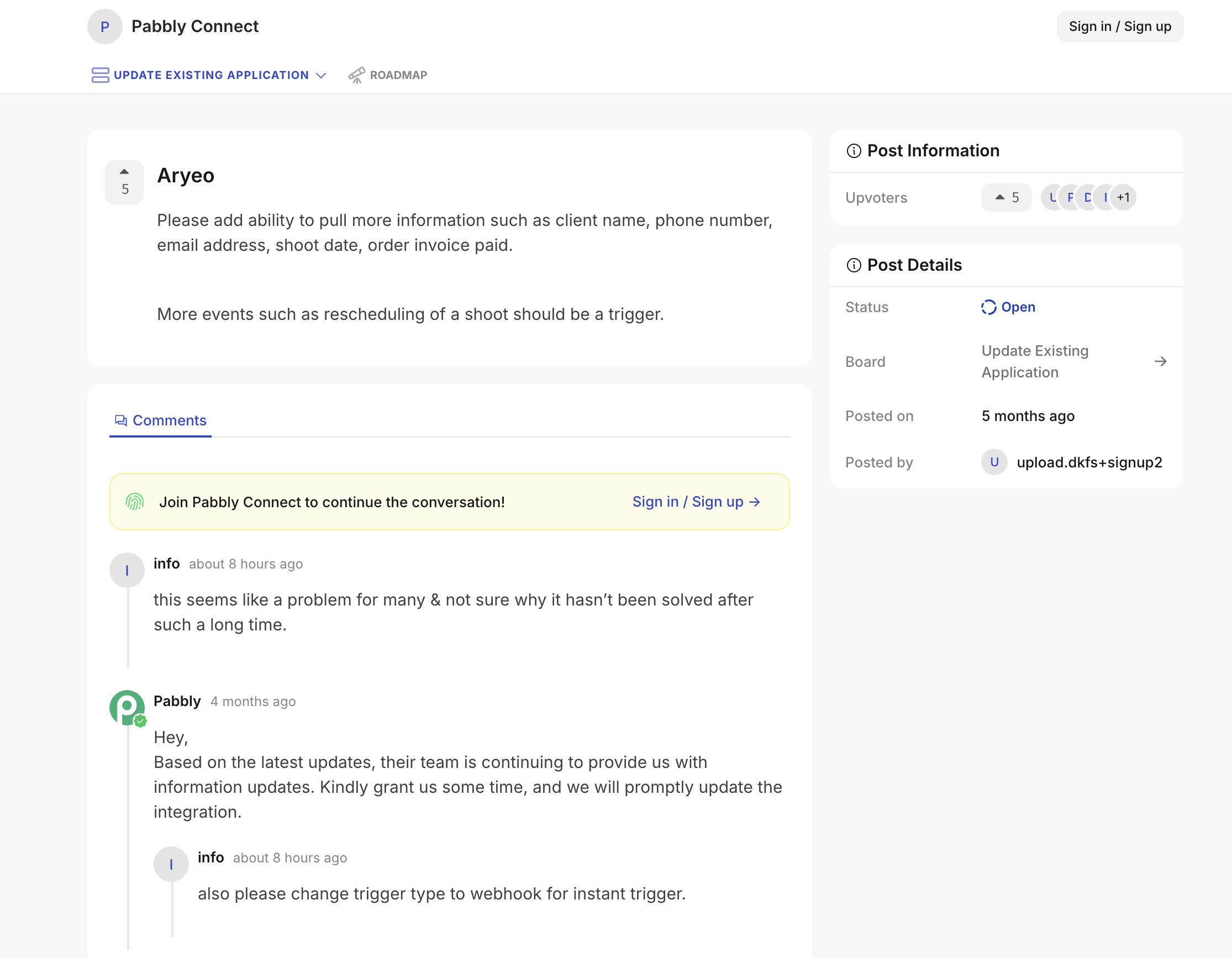This screenshot has width=1232, height=958.
Task: Click the first info commenter avatar
Action: [x=127, y=570]
